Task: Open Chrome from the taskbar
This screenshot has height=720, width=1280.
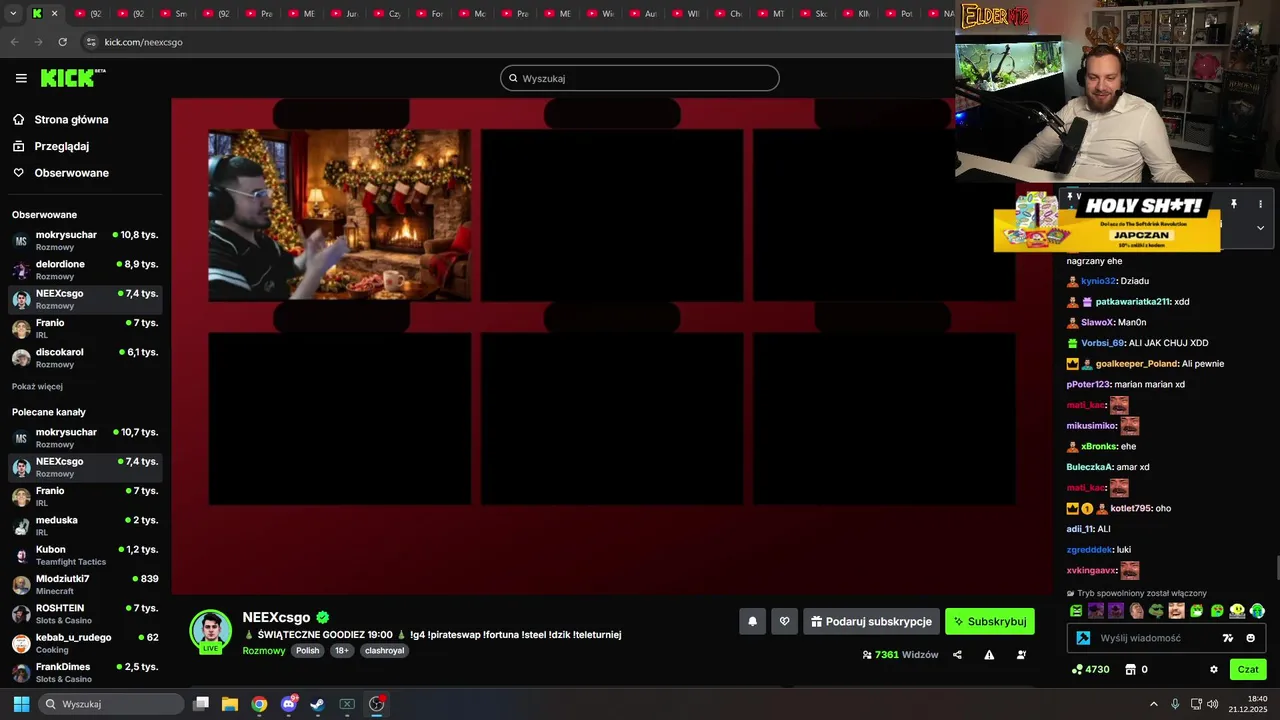Action: pos(259,704)
